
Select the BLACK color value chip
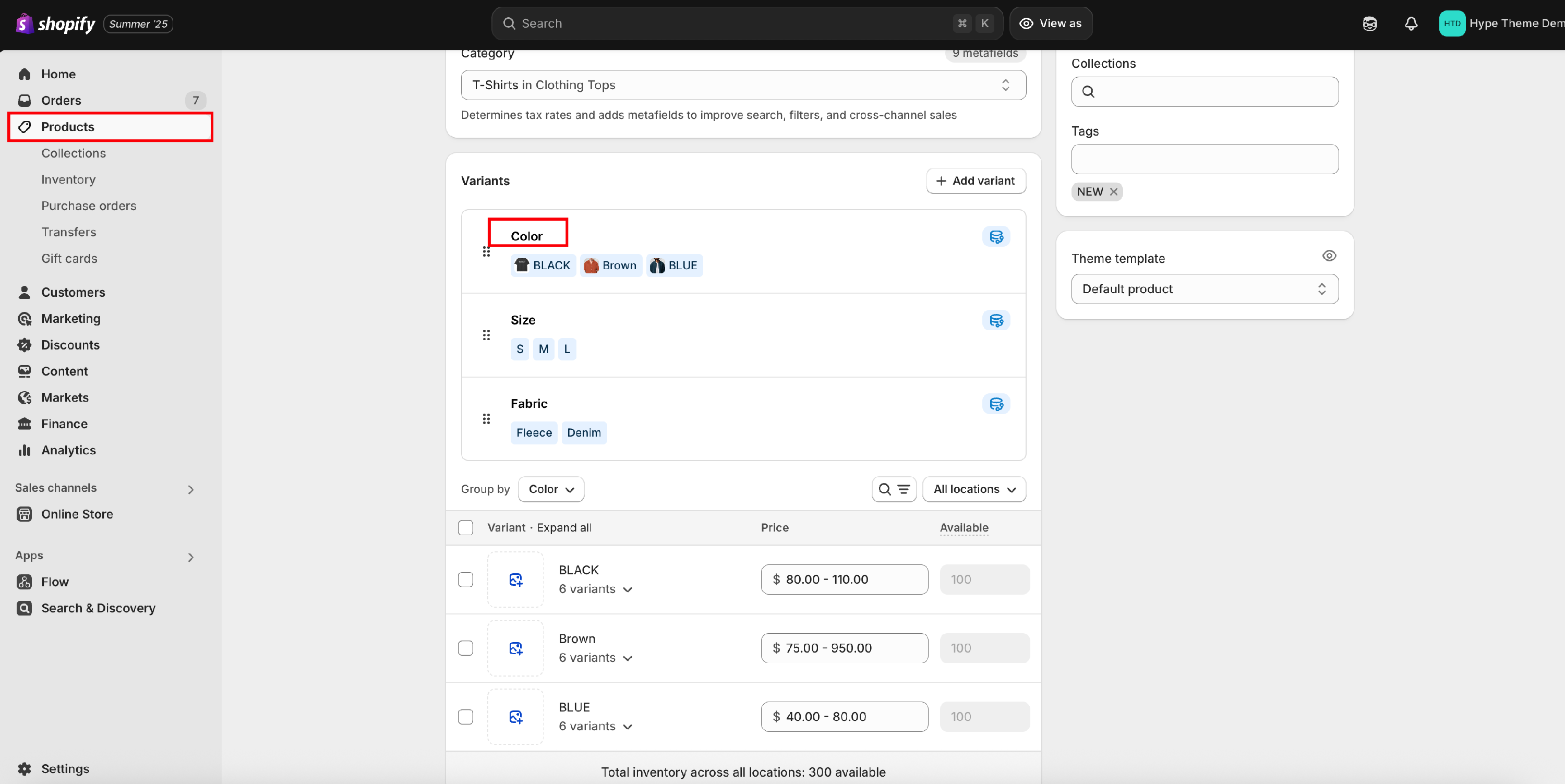(x=543, y=266)
